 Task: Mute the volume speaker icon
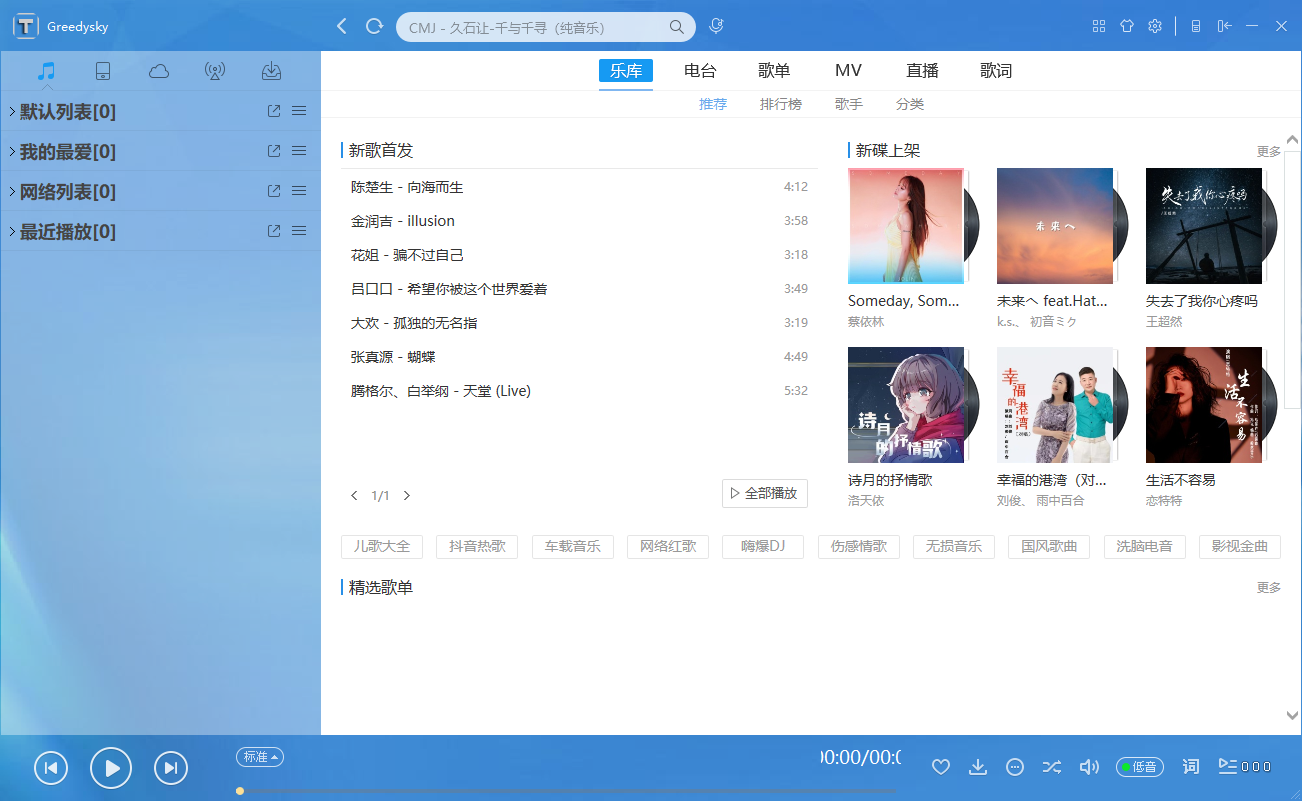[1089, 767]
